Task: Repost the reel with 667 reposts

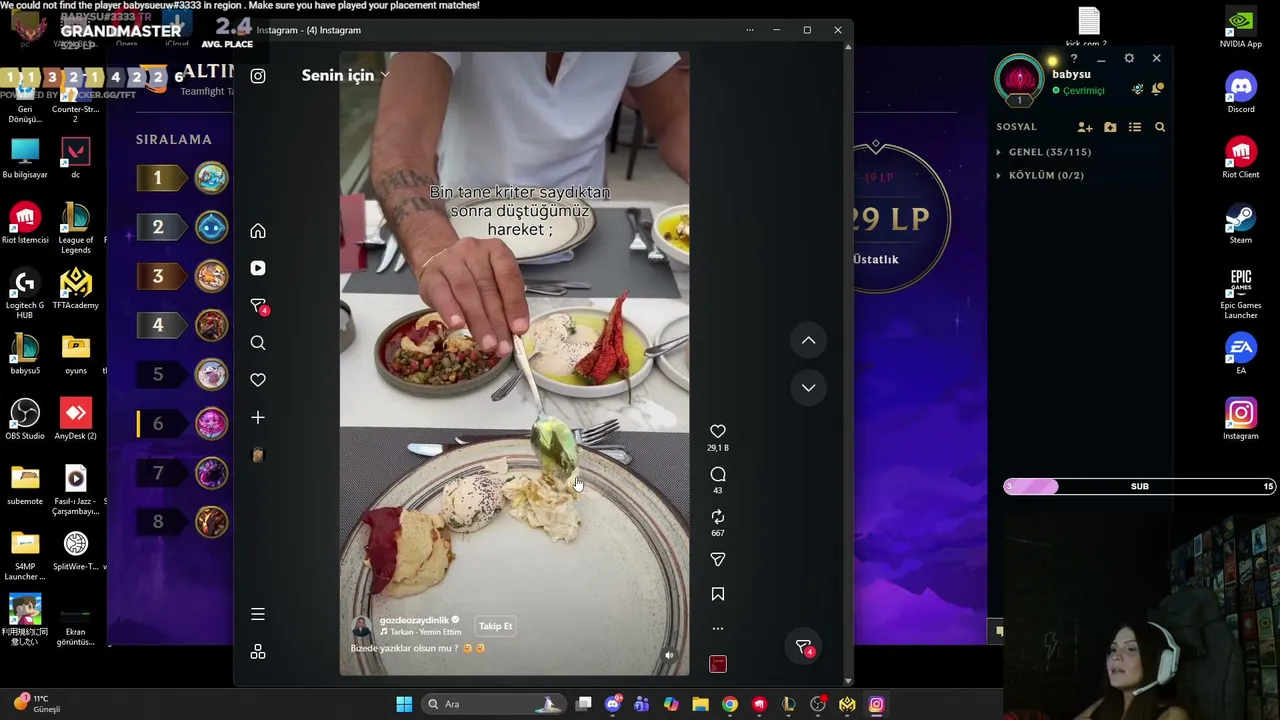Action: [718, 517]
